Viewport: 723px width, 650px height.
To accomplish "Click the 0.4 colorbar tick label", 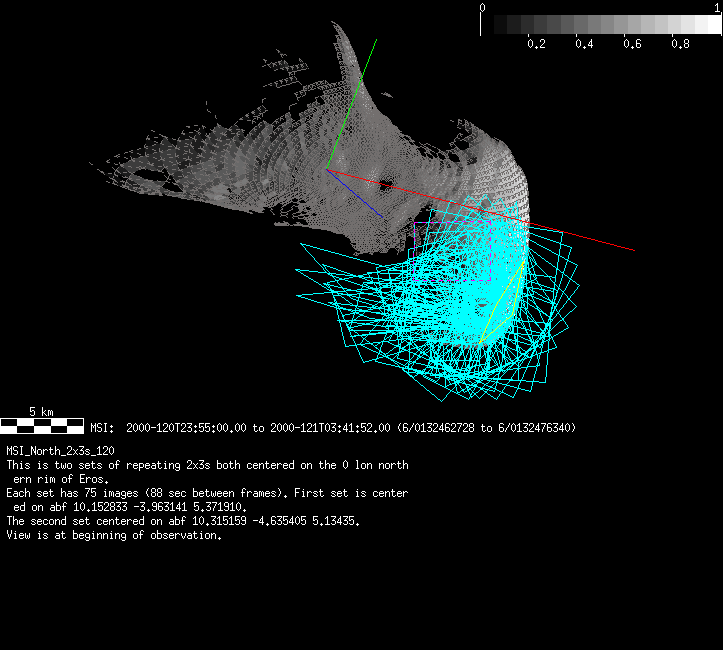I will pos(584,45).
